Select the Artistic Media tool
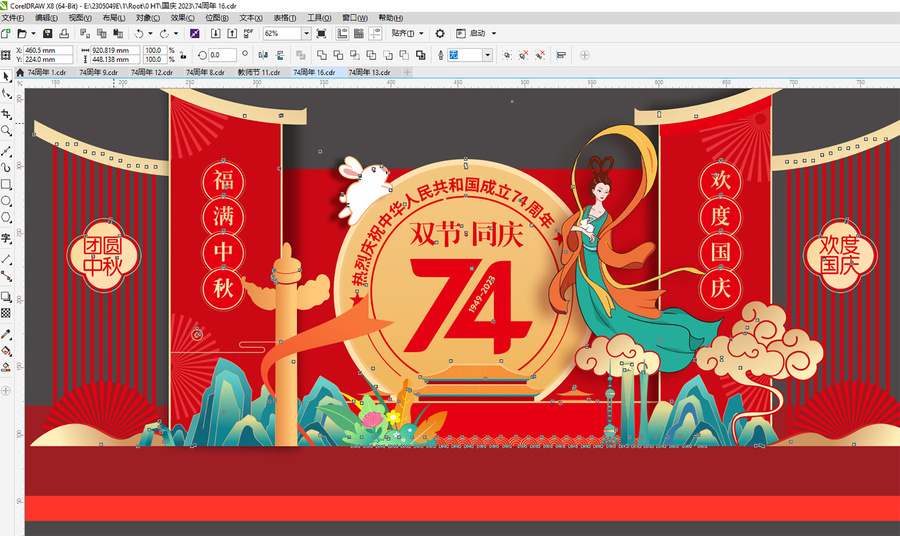This screenshot has height=536, width=900. (x=6, y=168)
